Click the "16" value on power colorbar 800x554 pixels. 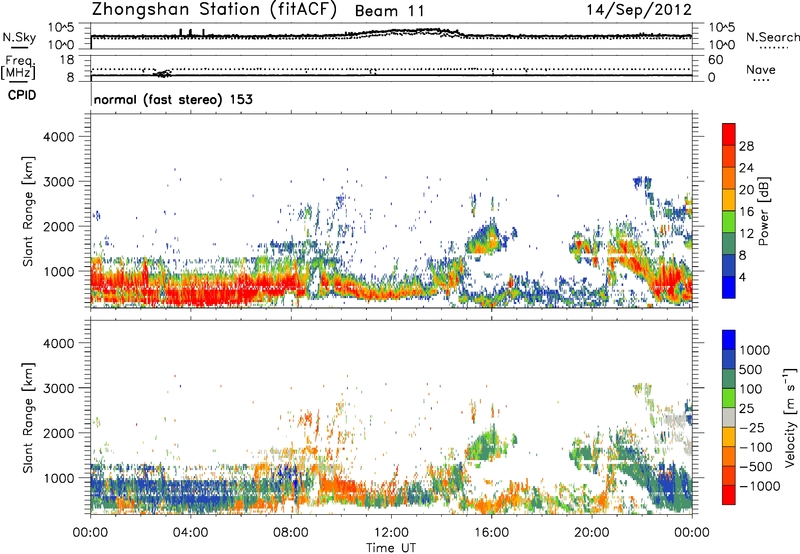[746, 212]
